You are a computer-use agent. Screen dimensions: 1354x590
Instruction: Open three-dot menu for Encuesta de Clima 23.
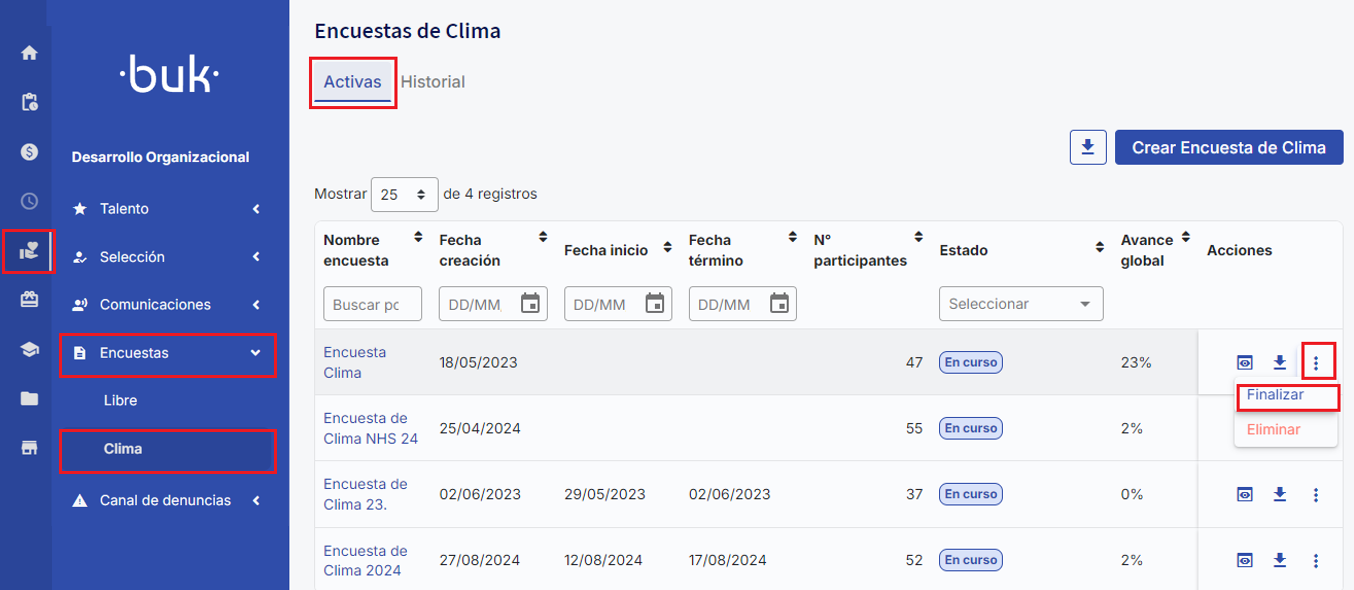click(1316, 494)
